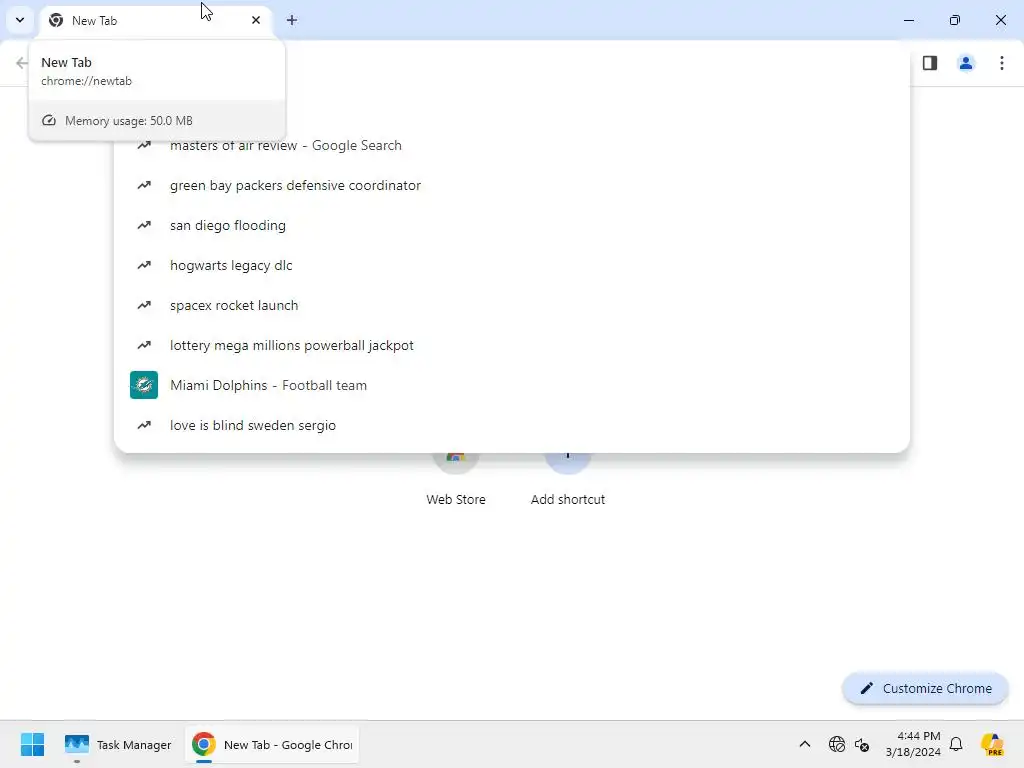This screenshot has width=1024, height=768.
Task: Select the New Tab browser tab
Action: coord(156,21)
